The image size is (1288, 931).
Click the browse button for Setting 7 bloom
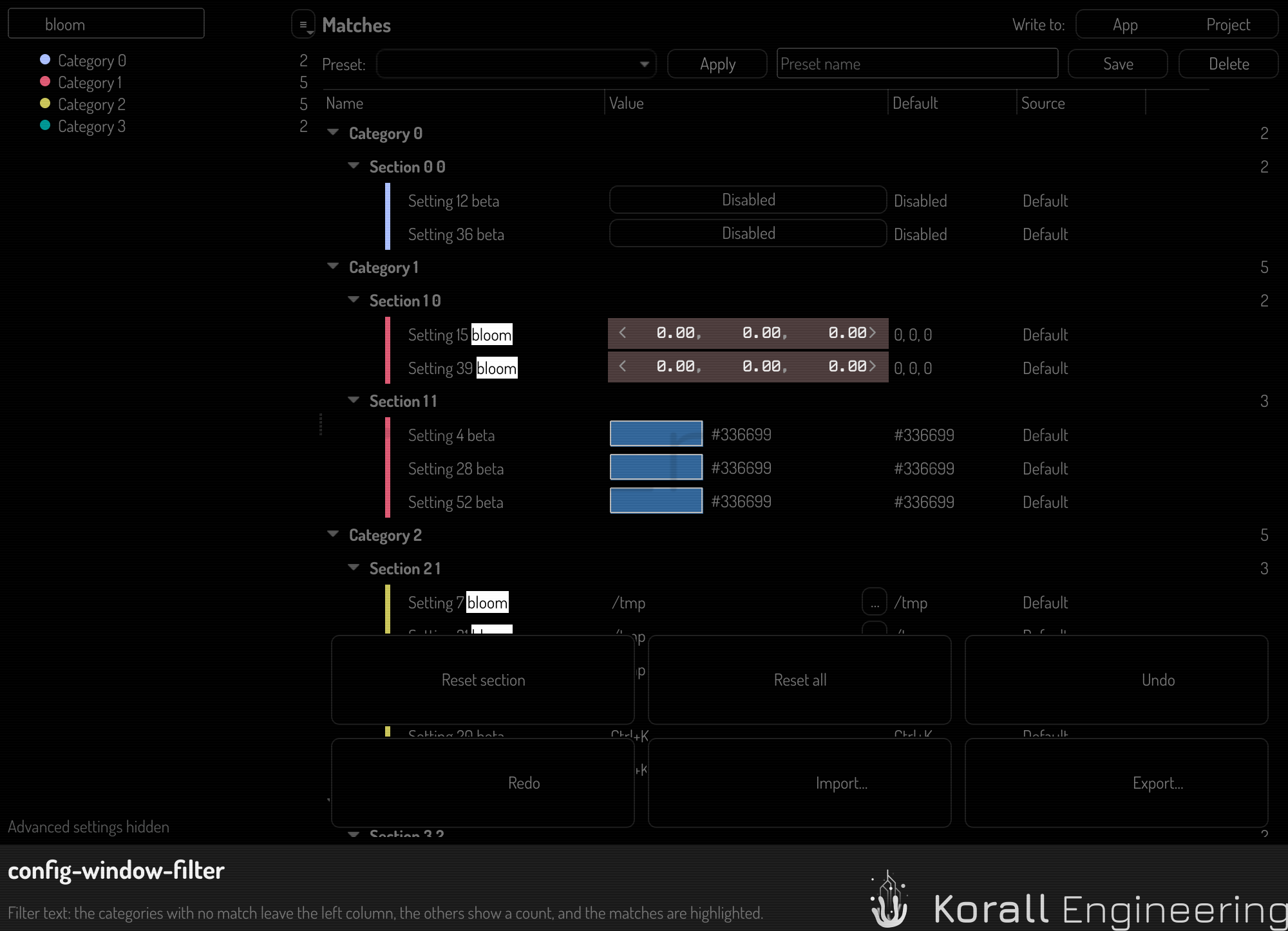875,603
